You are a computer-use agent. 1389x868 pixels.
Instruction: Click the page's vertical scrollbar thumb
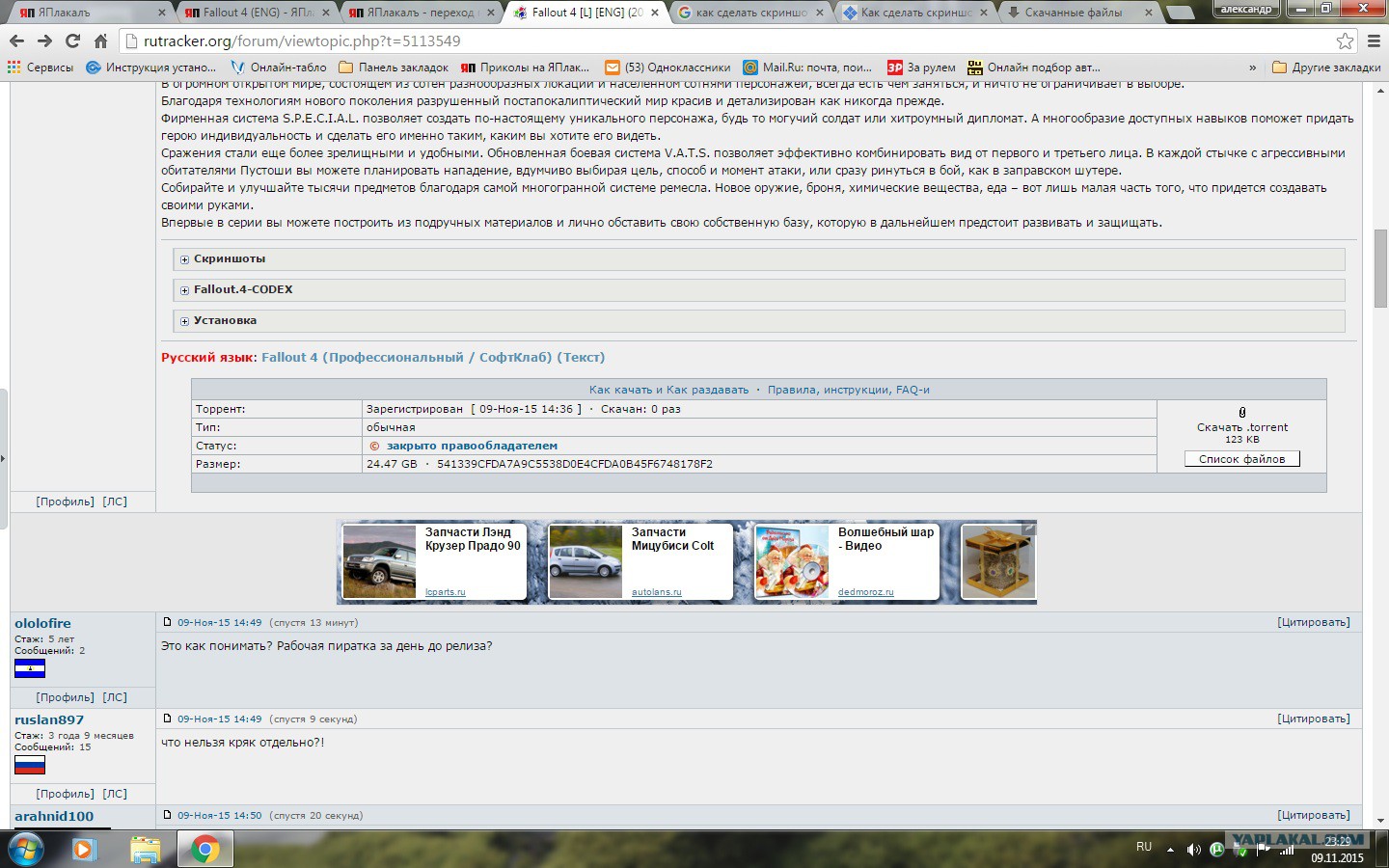tap(1380, 268)
